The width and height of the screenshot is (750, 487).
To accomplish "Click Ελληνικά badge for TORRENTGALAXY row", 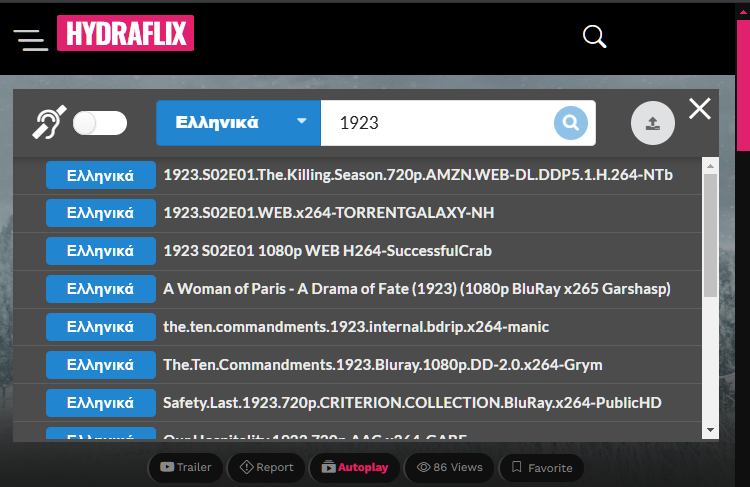I will pyautogui.click(x=101, y=213).
